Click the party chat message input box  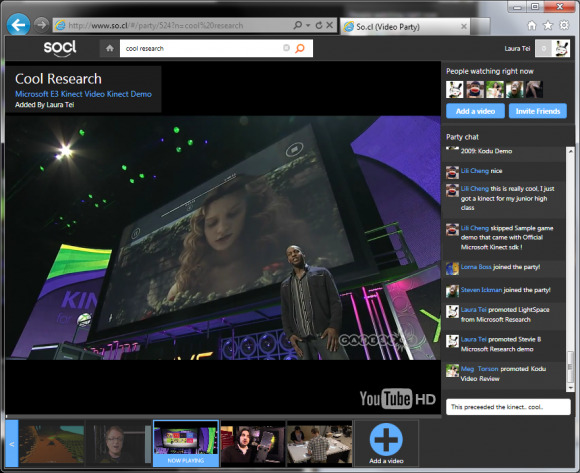(508, 407)
